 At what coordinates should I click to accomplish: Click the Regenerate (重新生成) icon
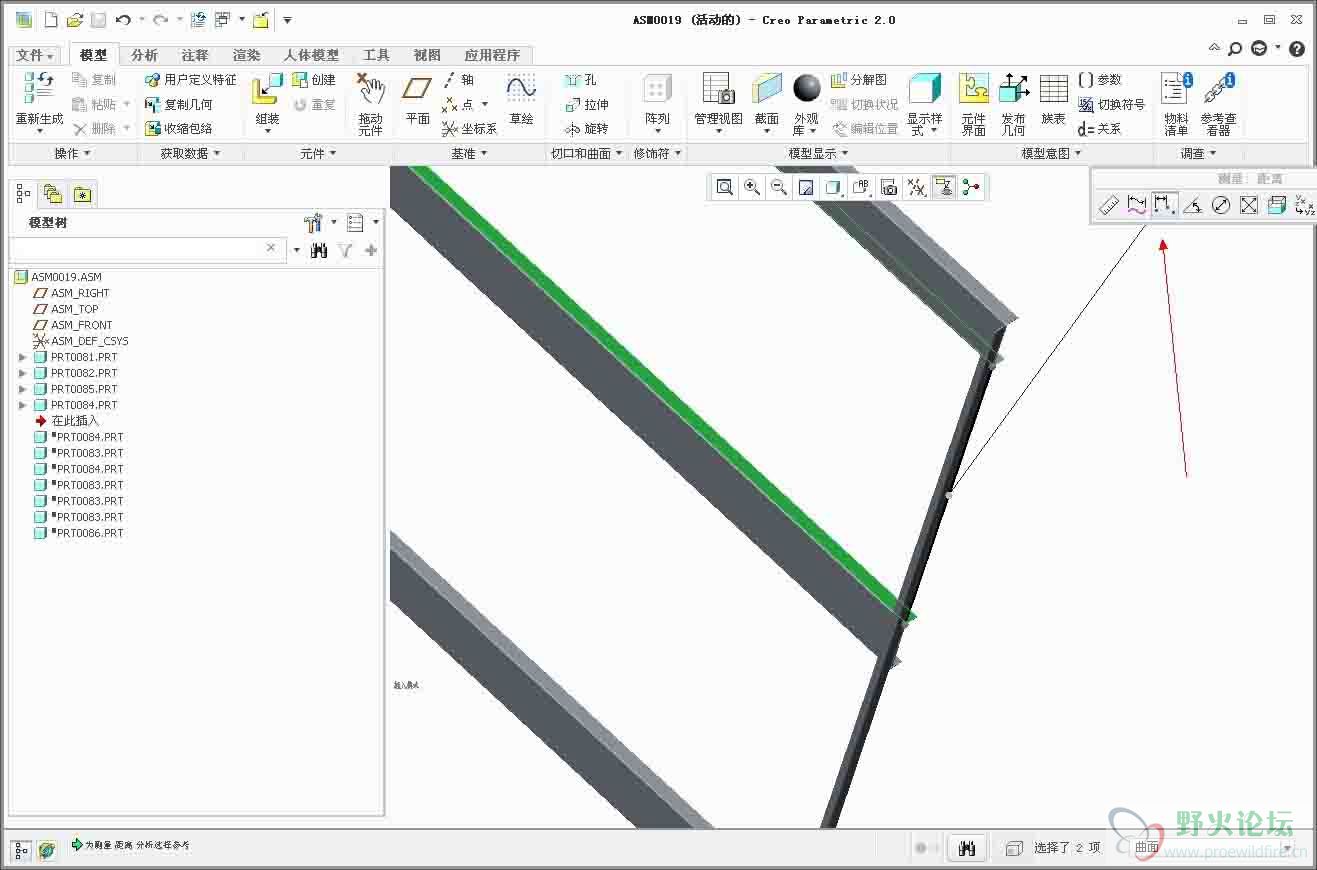pos(39,88)
